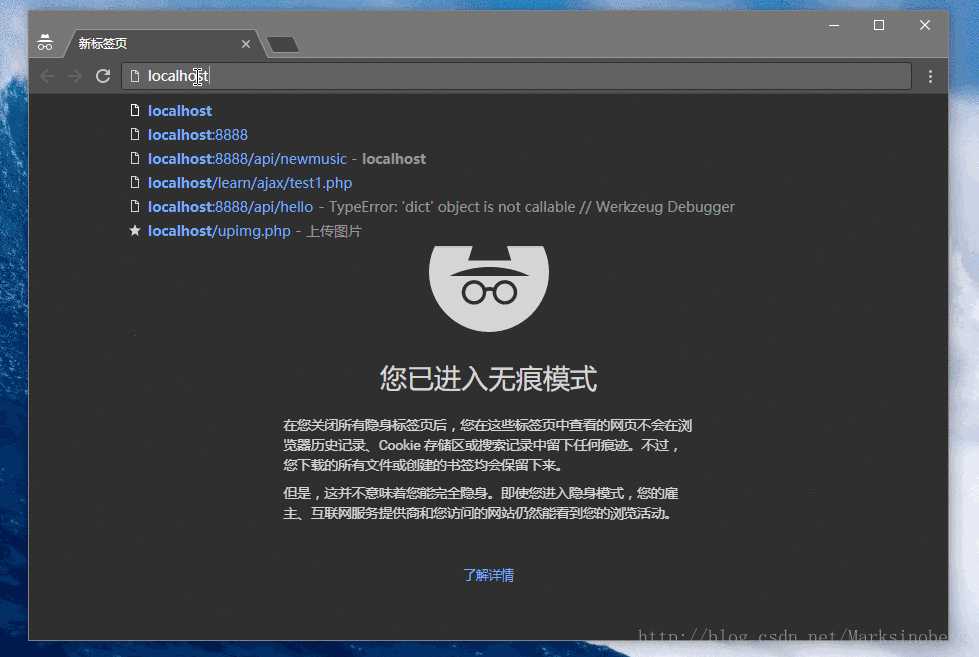
Task: Click the address bar containing localhost
Action: [516, 76]
